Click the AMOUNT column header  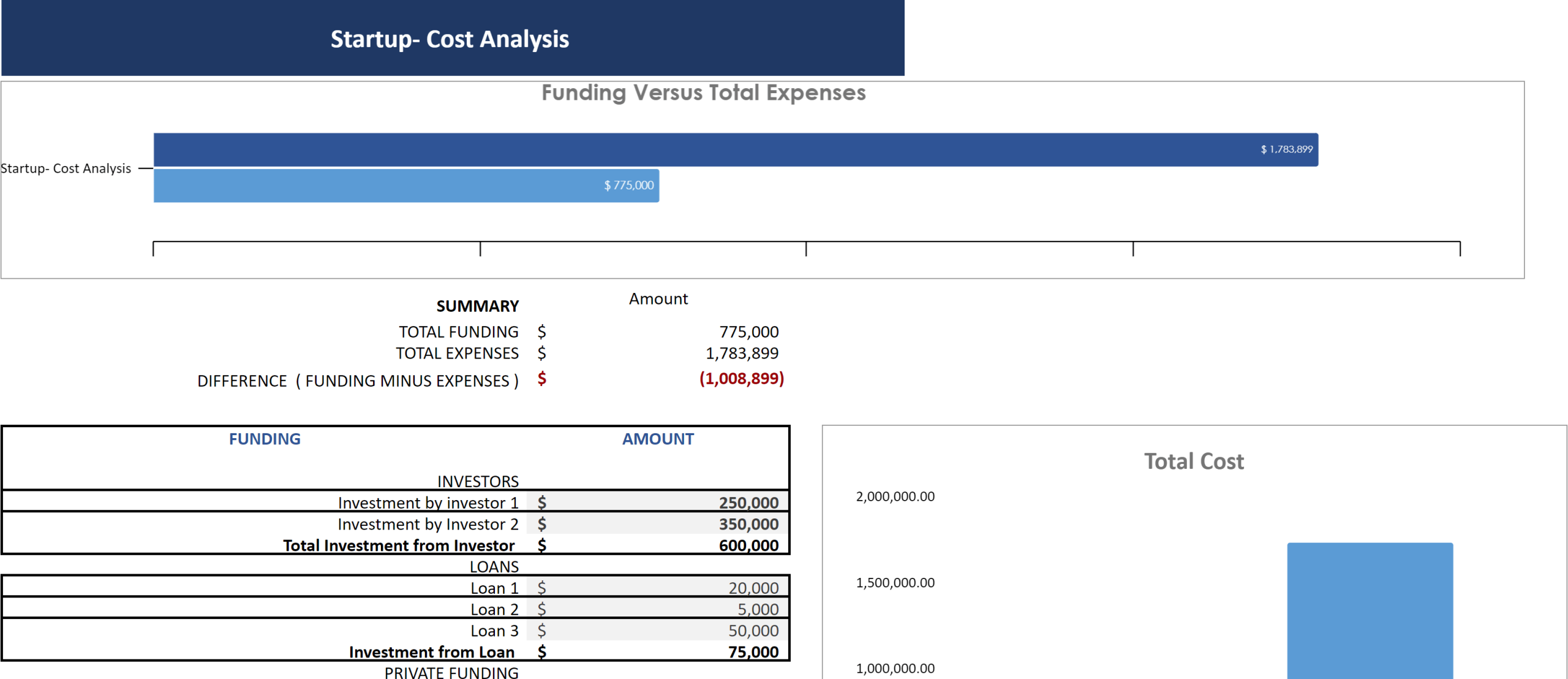tap(658, 439)
